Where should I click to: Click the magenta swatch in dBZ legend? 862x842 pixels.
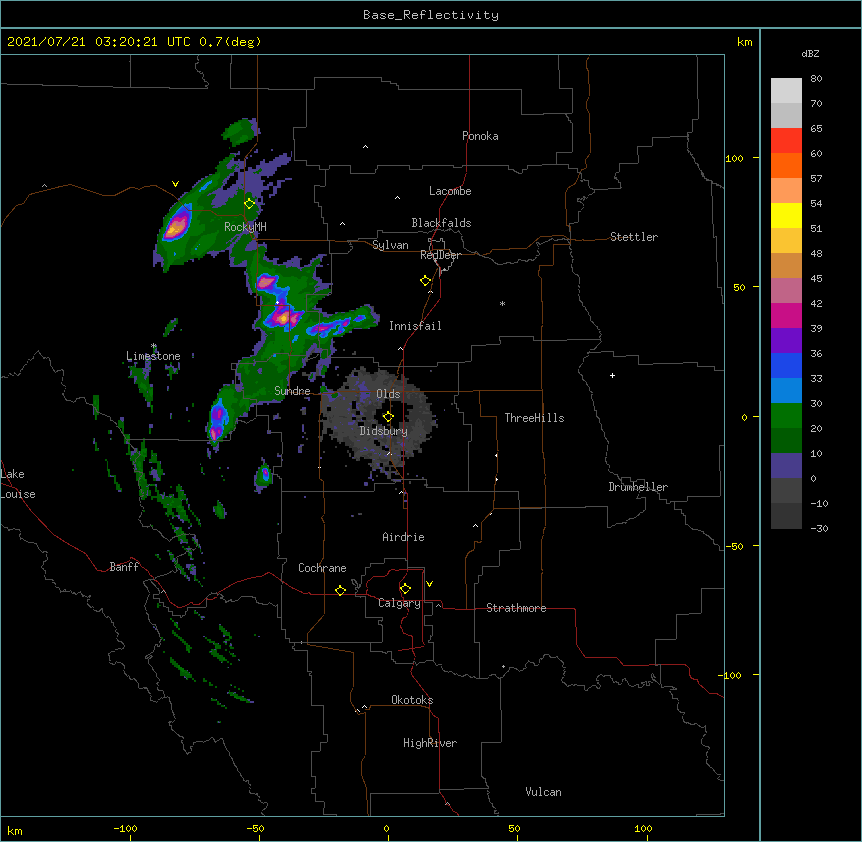786,315
